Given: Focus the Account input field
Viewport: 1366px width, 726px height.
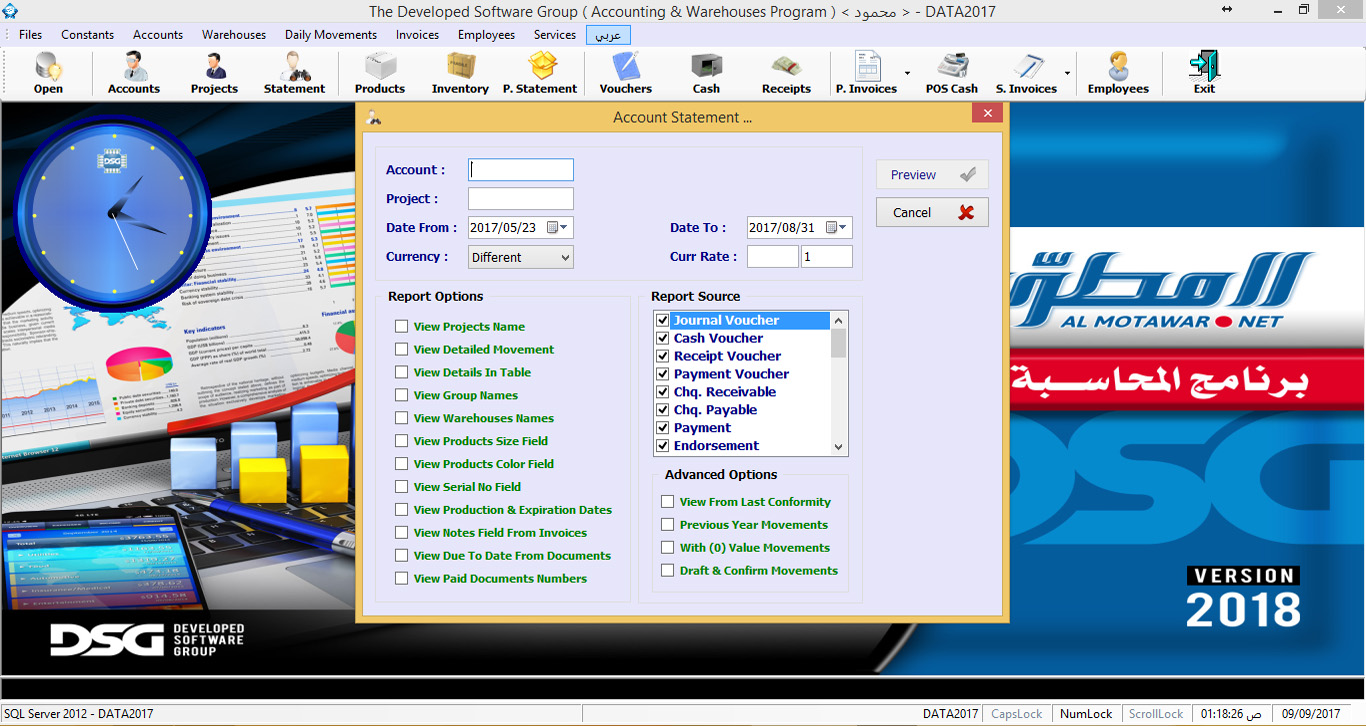Looking at the screenshot, I should (x=521, y=170).
